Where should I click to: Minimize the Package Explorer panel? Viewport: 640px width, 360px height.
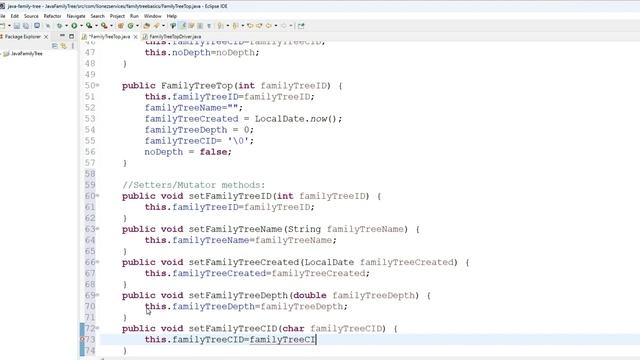pyautogui.click(x=62, y=36)
